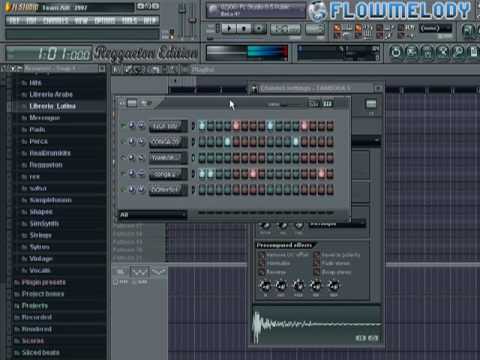Viewport: 480px width, 360px height.
Task: Expand the Strings folder in browser
Action: tap(40, 235)
